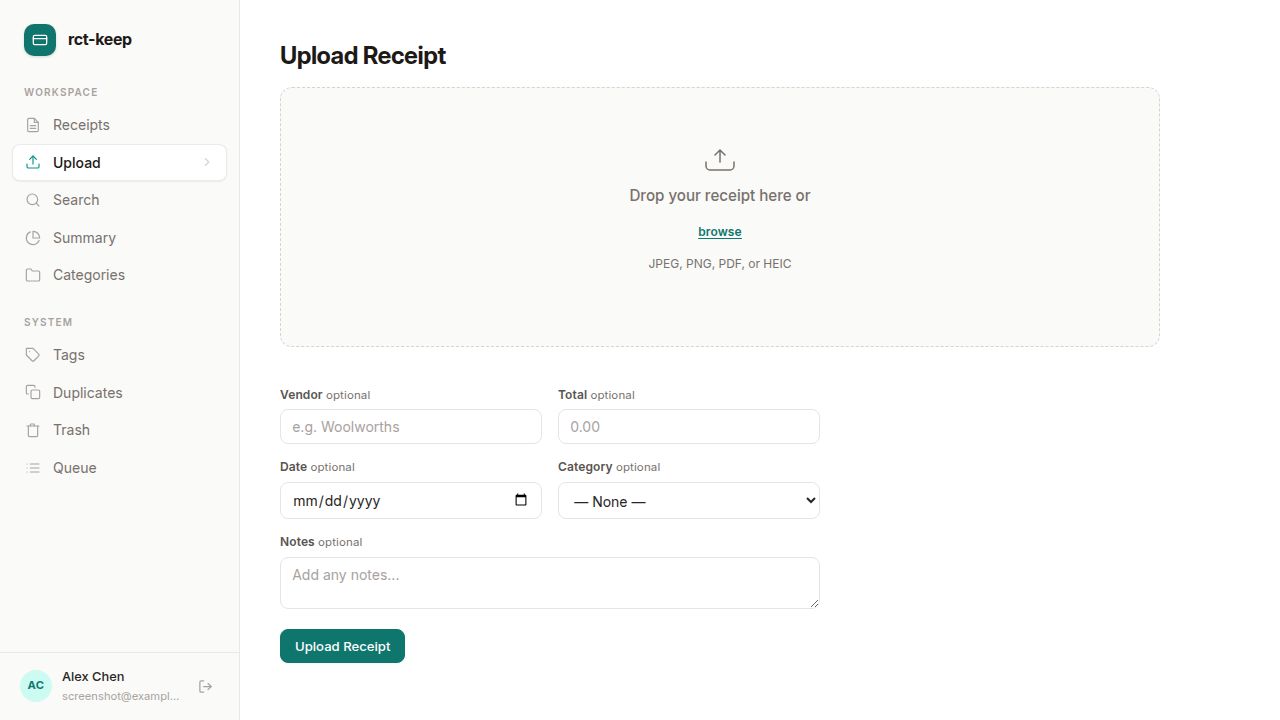The height and width of the screenshot is (720, 1280).
Task: Select the Receipts sidebar icon
Action: 32,124
